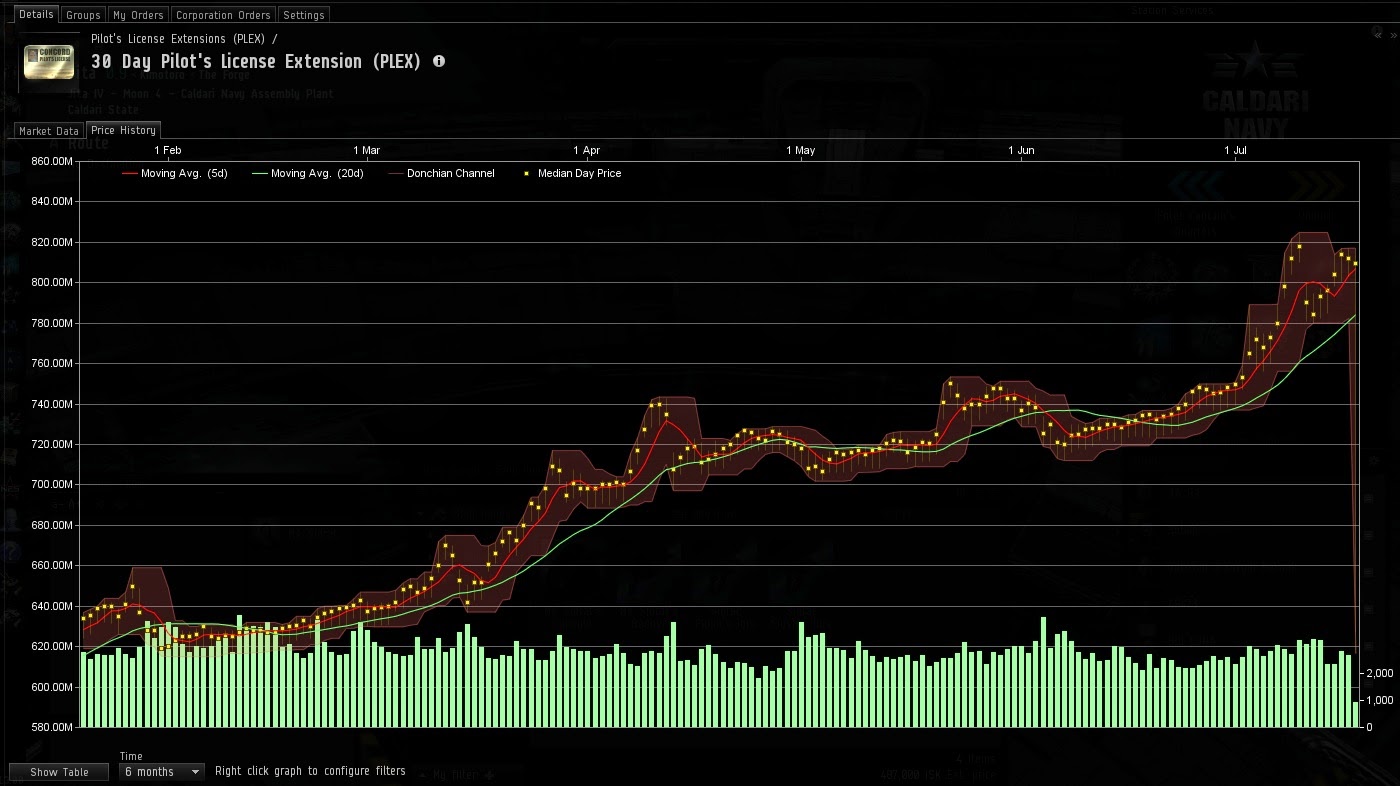The width and height of the screenshot is (1400, 786).
Task: Click the 'Right click graph to configure filters' hint
Action: [x=310, y=771]
